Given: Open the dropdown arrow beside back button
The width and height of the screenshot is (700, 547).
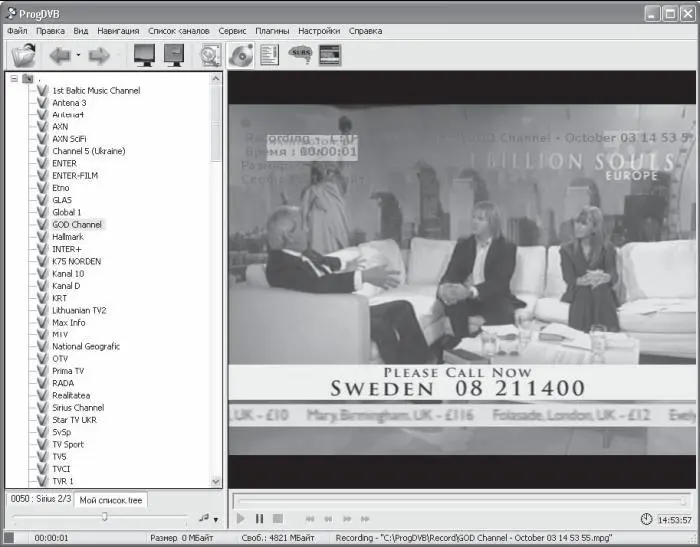Looking at the screenshot, I should 76,55.
